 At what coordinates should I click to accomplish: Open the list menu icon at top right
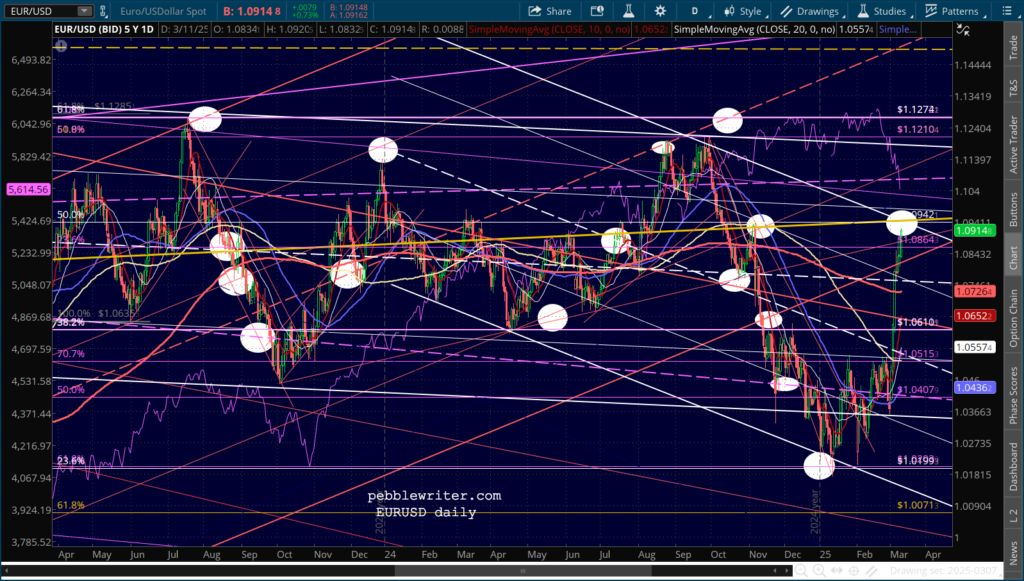tap(1007, 11)
